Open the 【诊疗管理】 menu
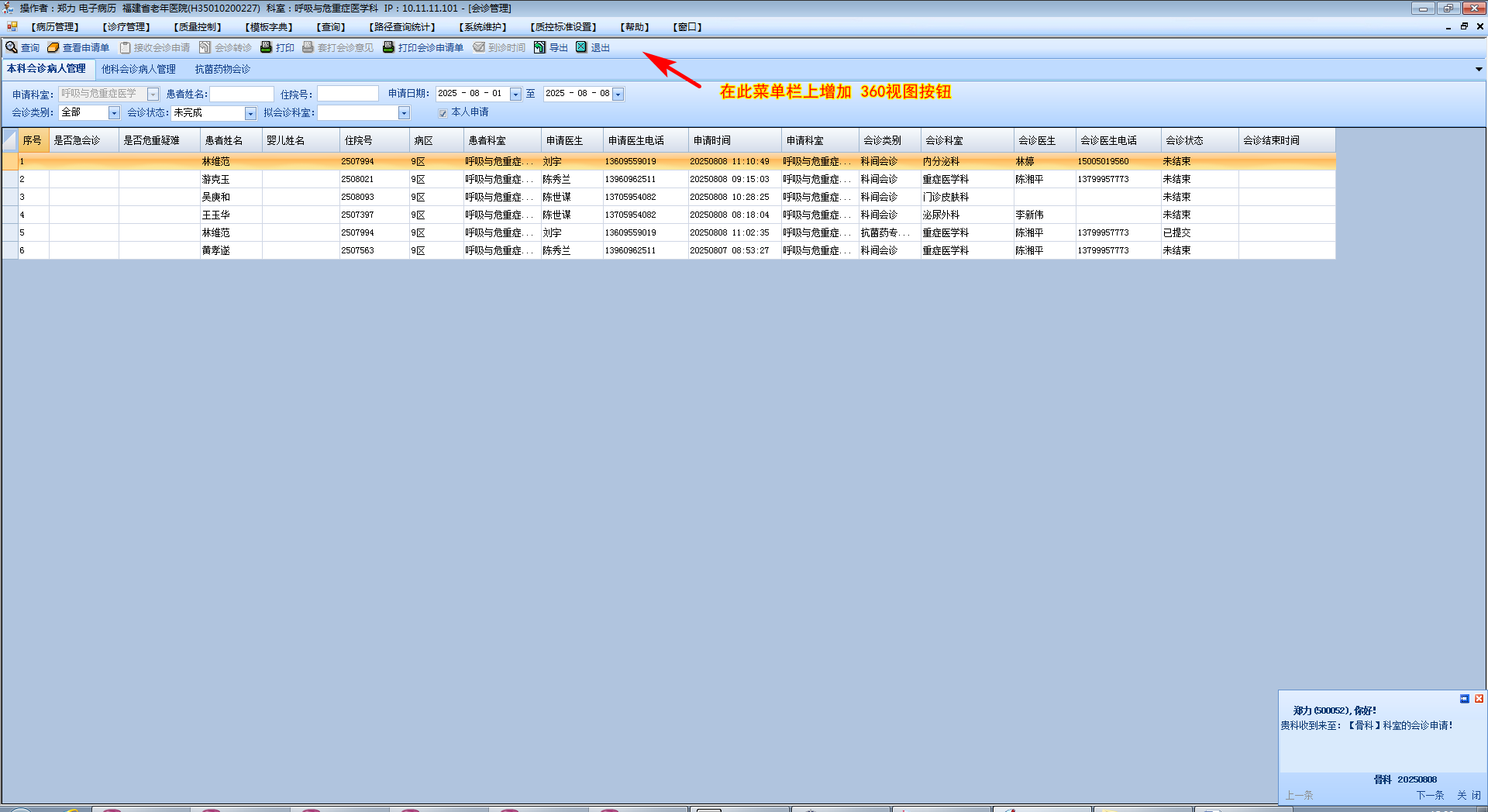This screenshot has height=812, width=1488. (126, 27)
